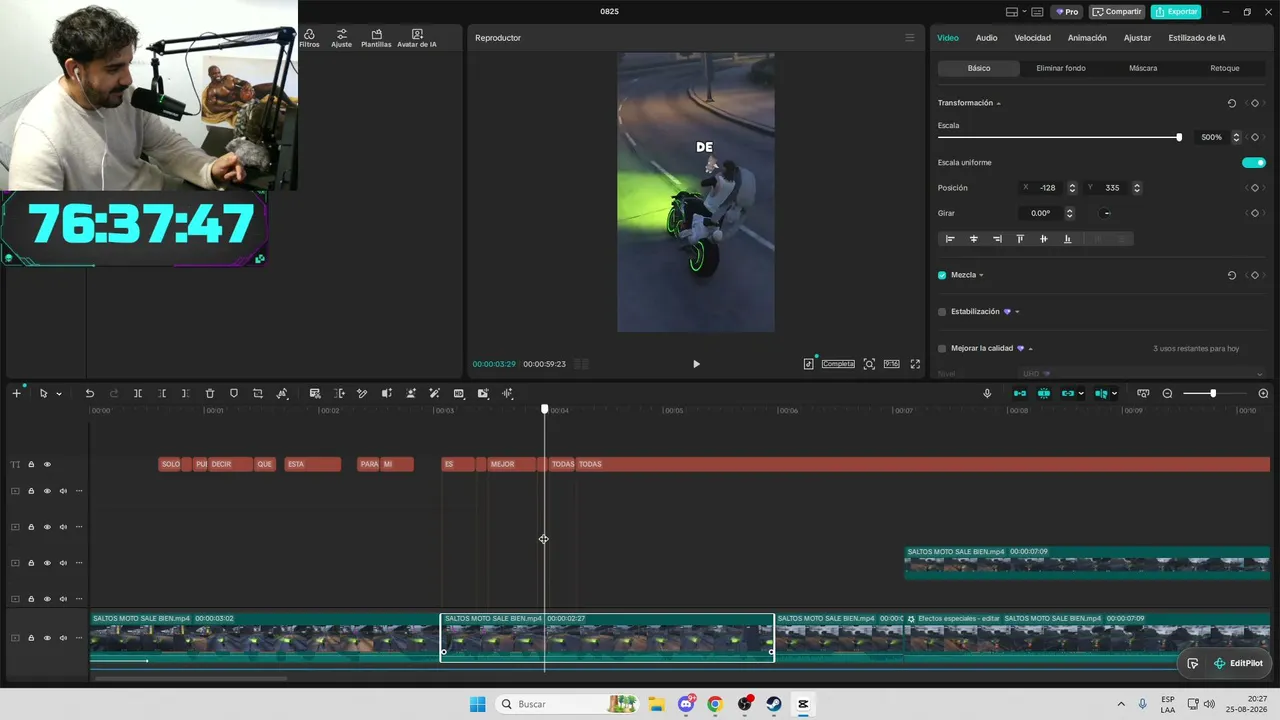Expand the Estabilización options arrow
This screenshot has height=720, width=1280.
pos(1017,312)
